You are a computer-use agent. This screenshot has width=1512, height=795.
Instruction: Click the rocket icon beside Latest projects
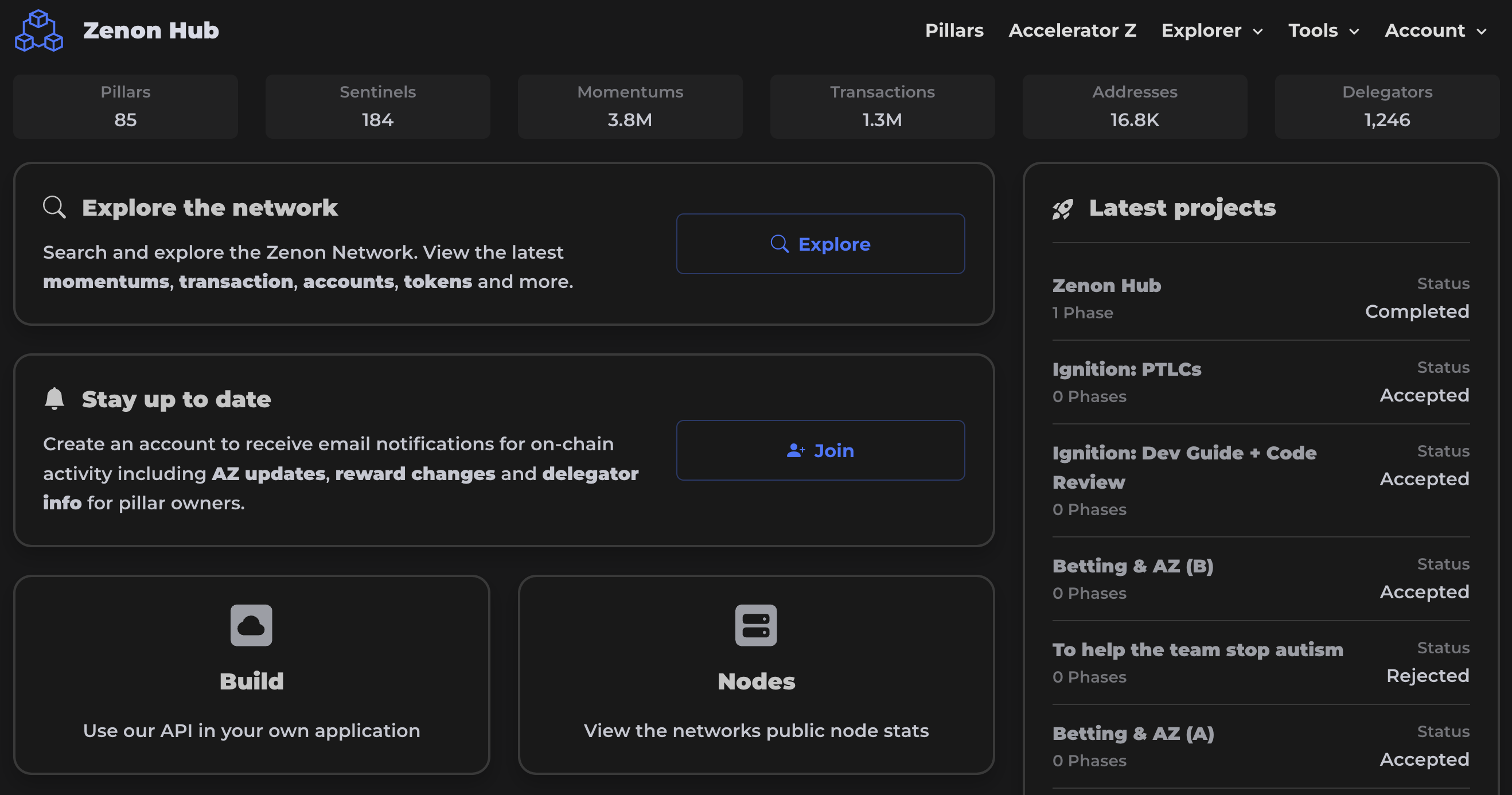click(1063, 208)
